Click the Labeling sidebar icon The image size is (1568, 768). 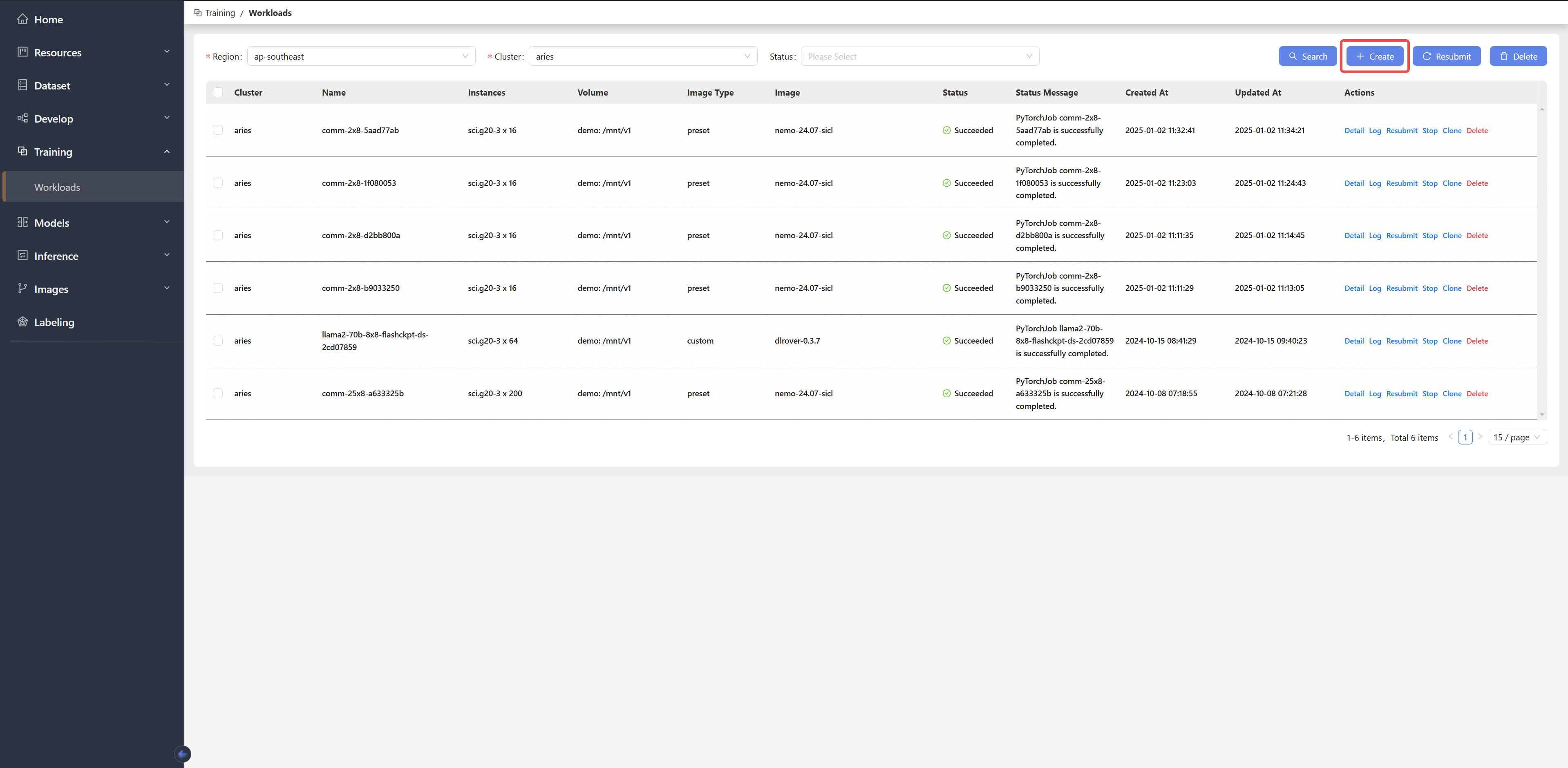pyautogui.click(x=22, y=321)
